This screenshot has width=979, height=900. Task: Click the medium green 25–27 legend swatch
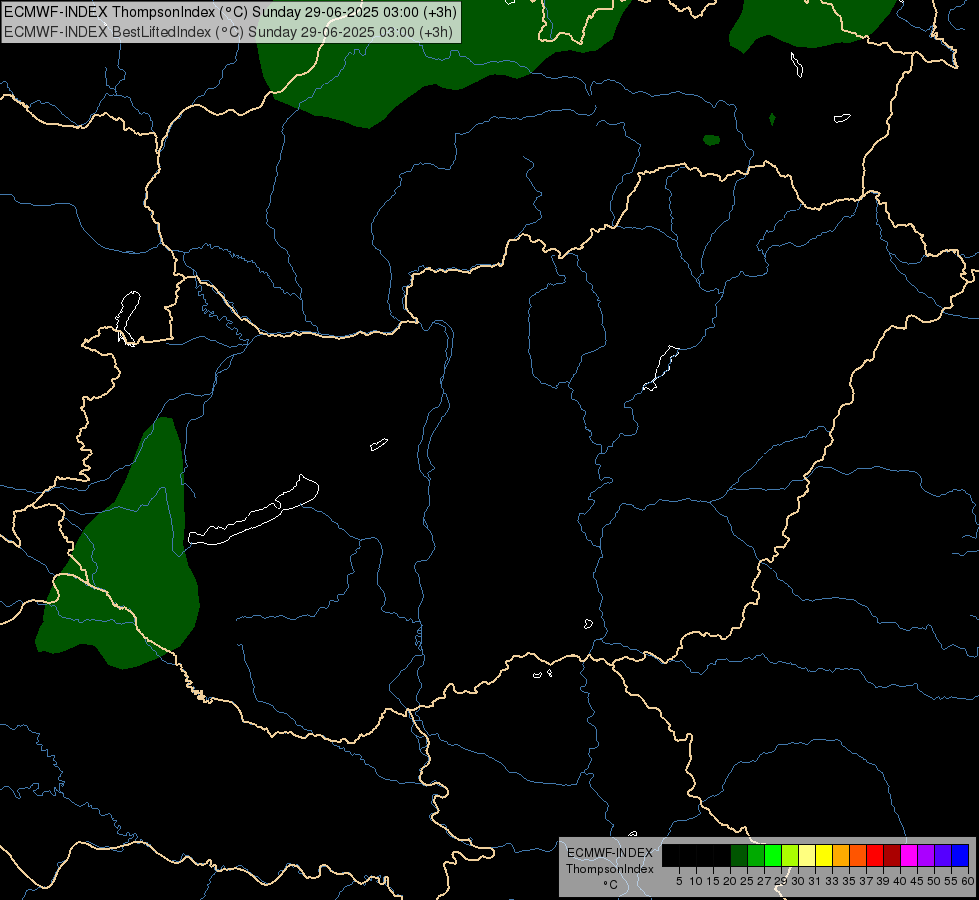click(756, 855)
